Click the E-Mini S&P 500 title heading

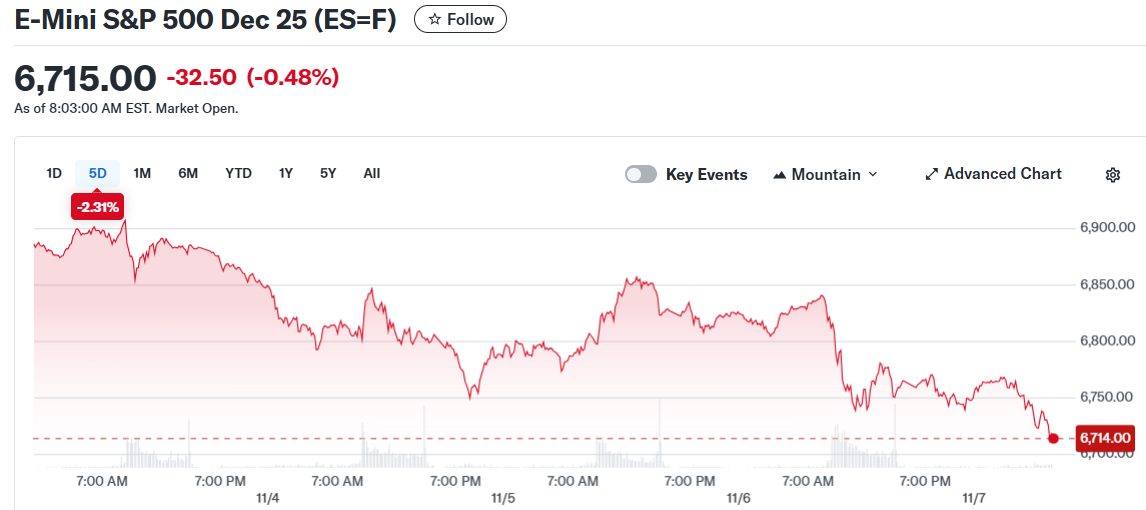[x=205, y=20]
